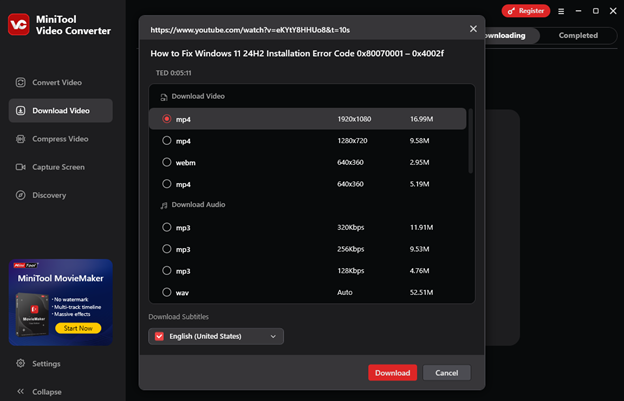Click the 128Kbps bitrate text
Image resolution: width=624 pixels, height=401 pixels.
click(x=351, y=271)
